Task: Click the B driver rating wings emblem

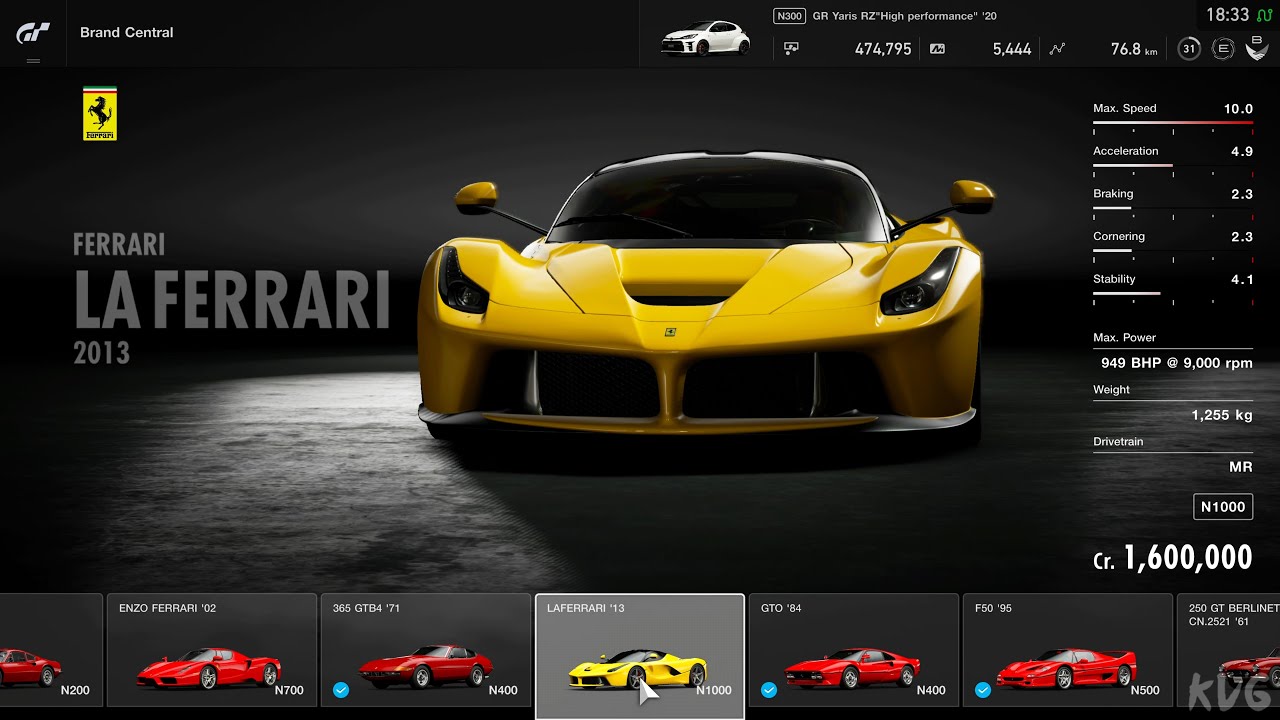Action: tap(1256, 46)
